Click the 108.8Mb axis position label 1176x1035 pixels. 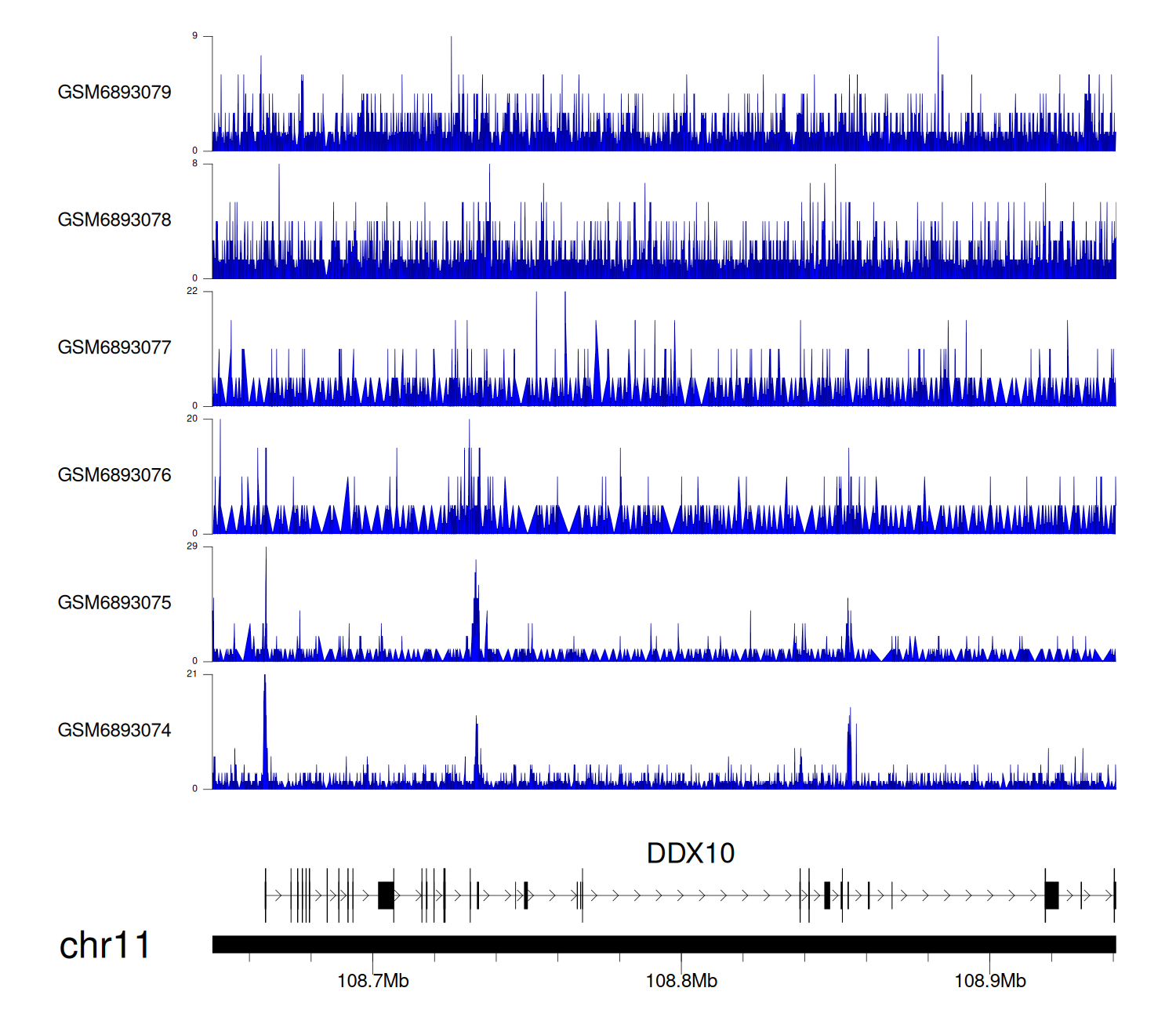pos(681,981)
